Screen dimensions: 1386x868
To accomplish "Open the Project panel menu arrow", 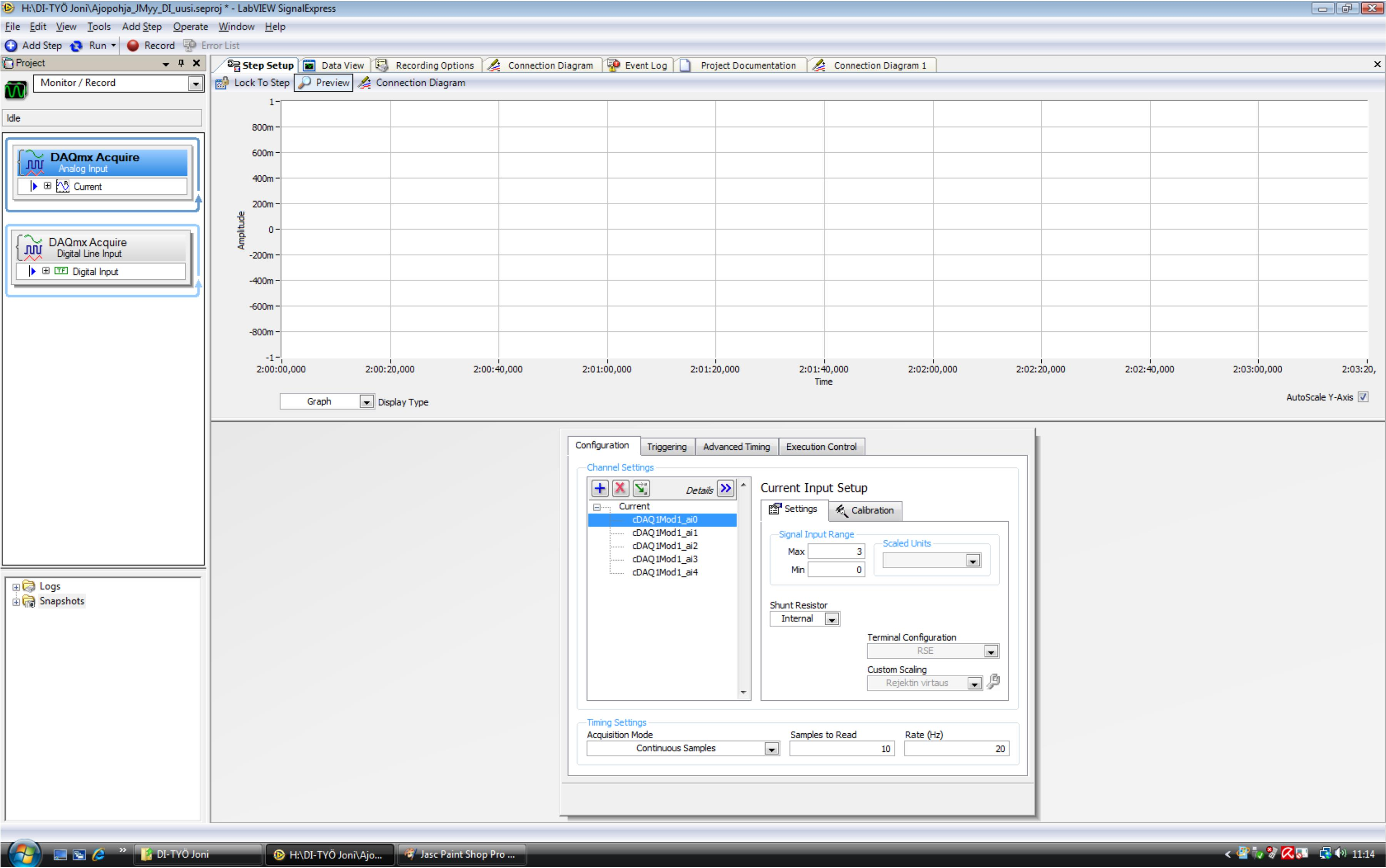I will pyautogui.click(x=165, y=64).
